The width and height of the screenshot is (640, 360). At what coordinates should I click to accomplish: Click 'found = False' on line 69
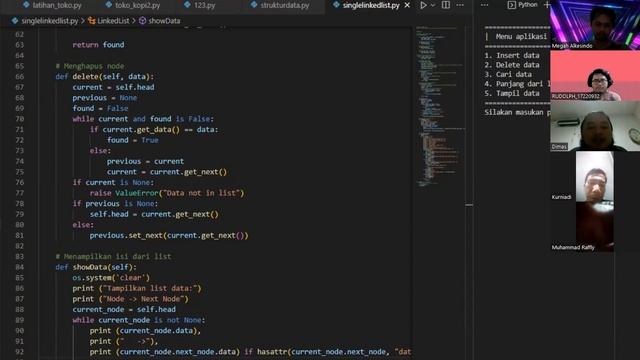(100, 108)
